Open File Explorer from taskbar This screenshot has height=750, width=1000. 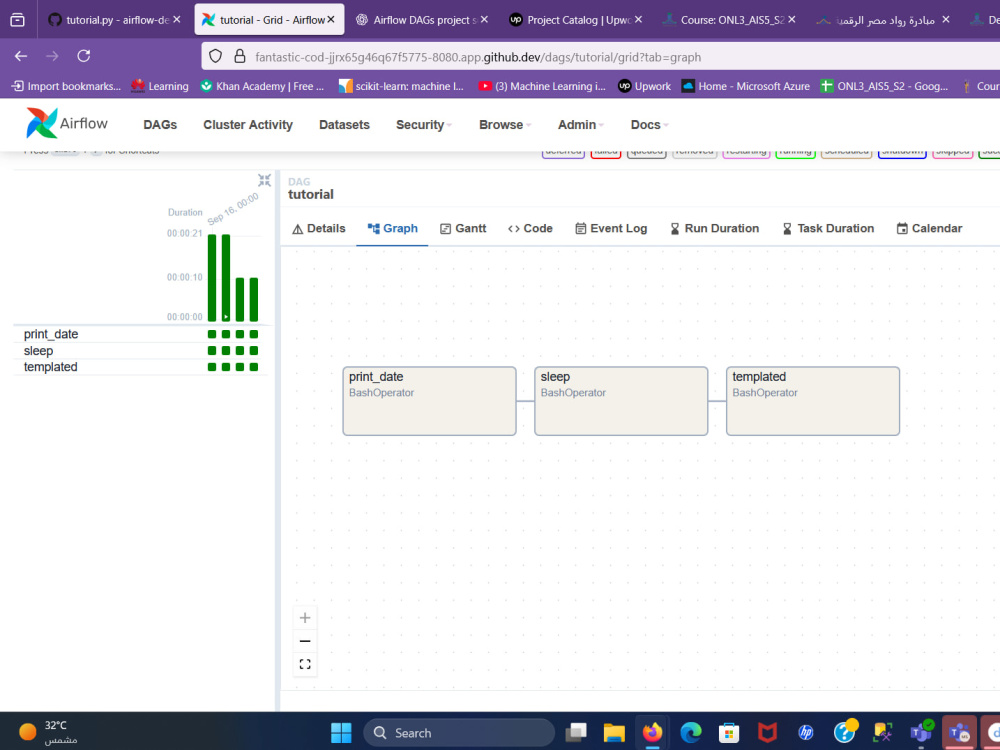click(x=614, y=733)
